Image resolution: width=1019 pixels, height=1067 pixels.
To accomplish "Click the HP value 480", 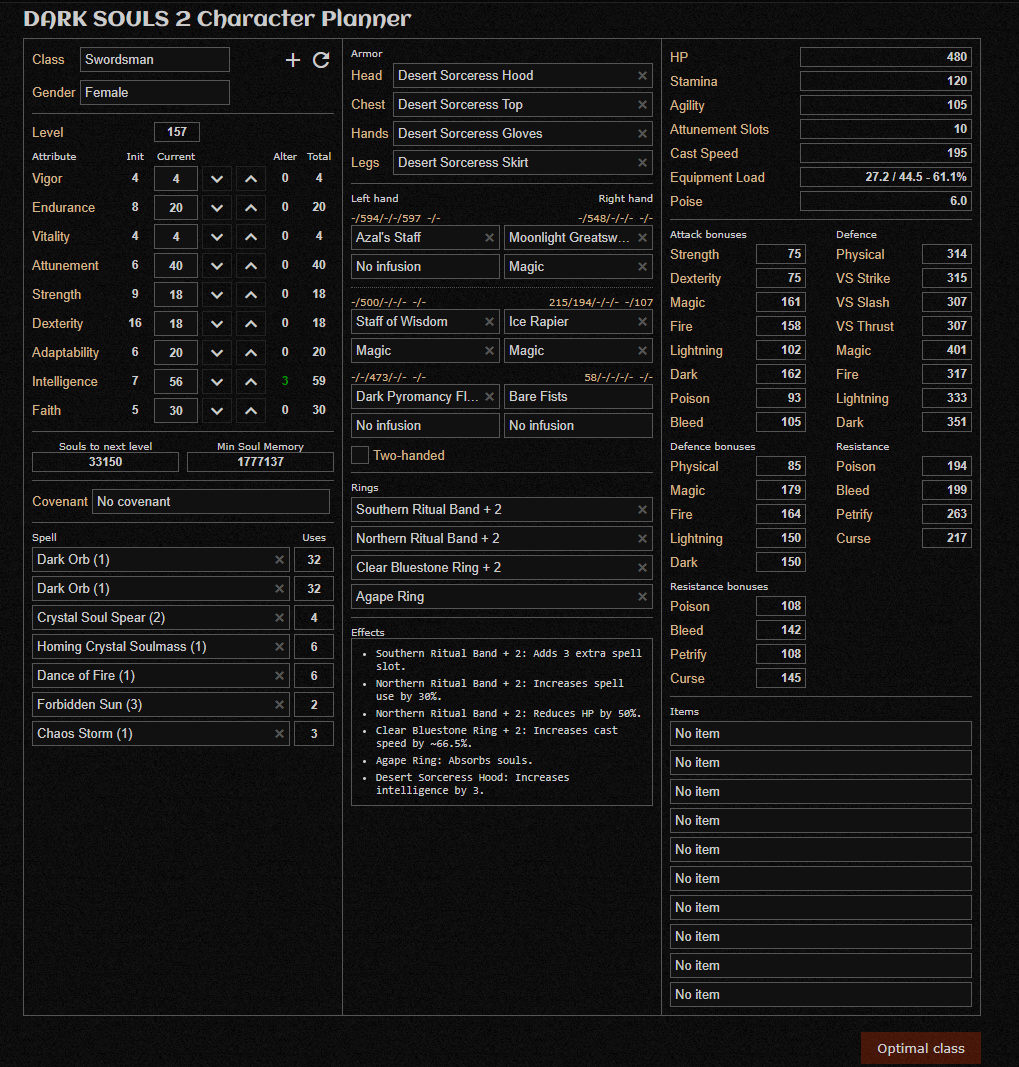I will coord(886,57).
